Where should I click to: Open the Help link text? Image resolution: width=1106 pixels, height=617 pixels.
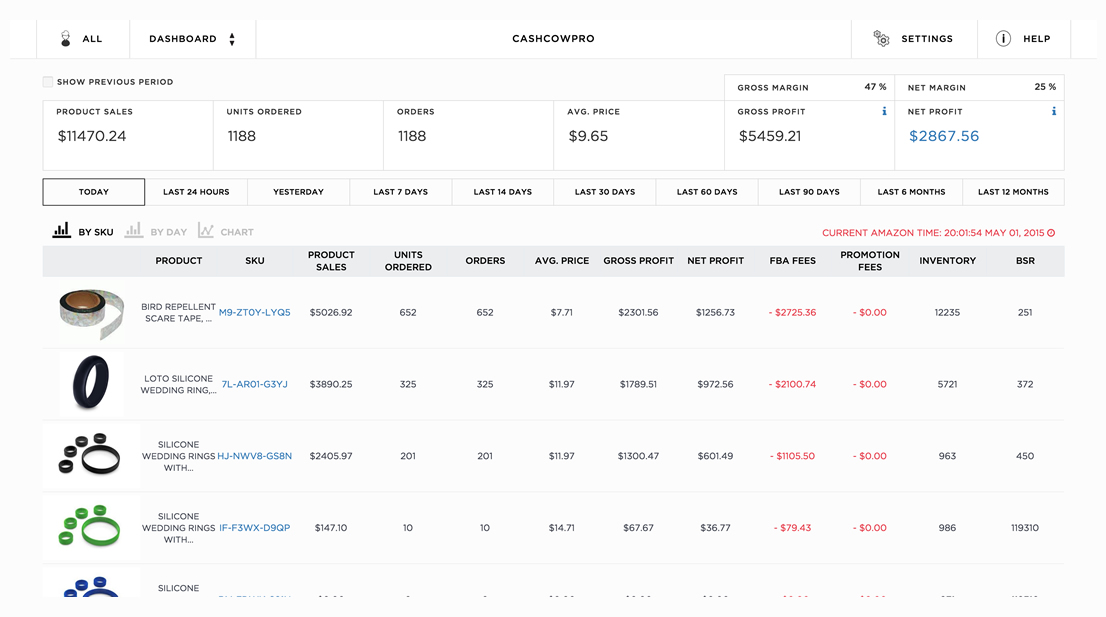(x=1036, y=39)
